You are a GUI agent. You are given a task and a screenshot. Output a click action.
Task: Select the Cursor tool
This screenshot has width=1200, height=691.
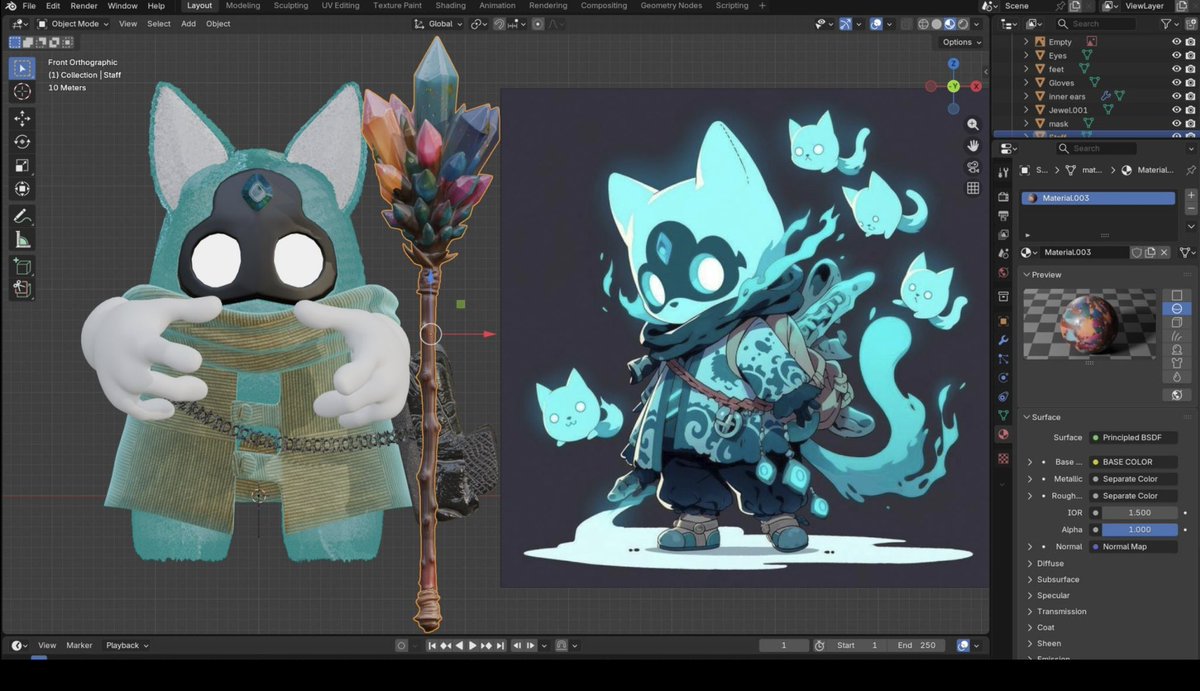coord(22,92)
